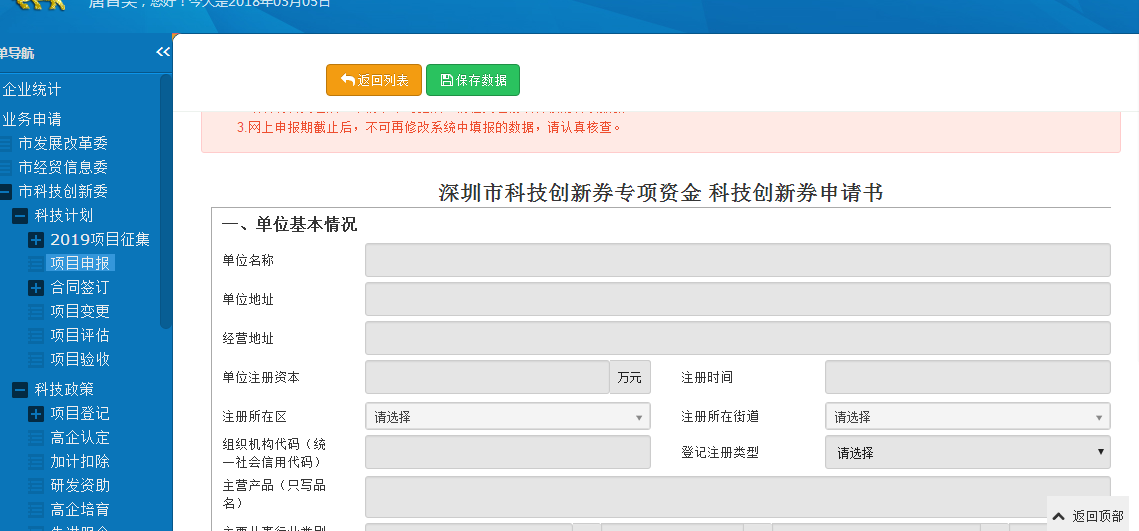Click the 注册时间 input field
The image size is (1139, 531).
click(968, 378)
